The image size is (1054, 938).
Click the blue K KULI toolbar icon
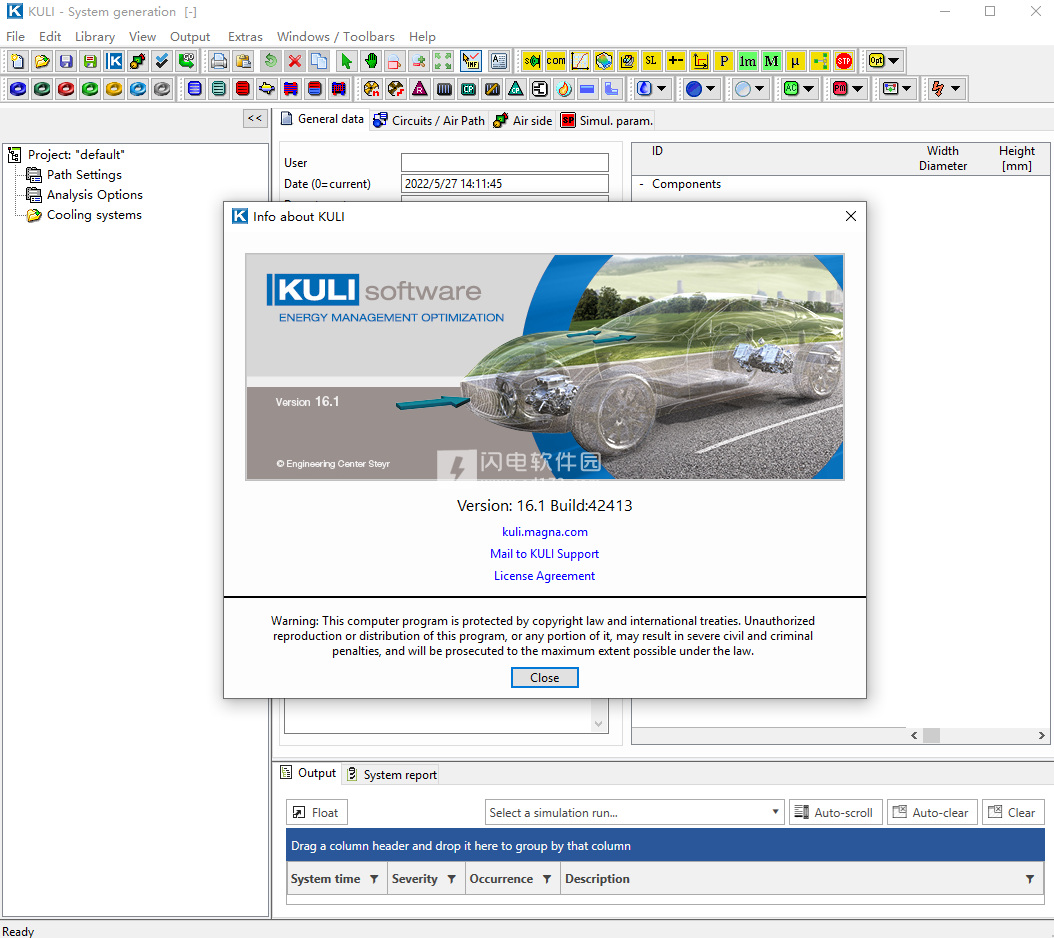pos(114,61)
